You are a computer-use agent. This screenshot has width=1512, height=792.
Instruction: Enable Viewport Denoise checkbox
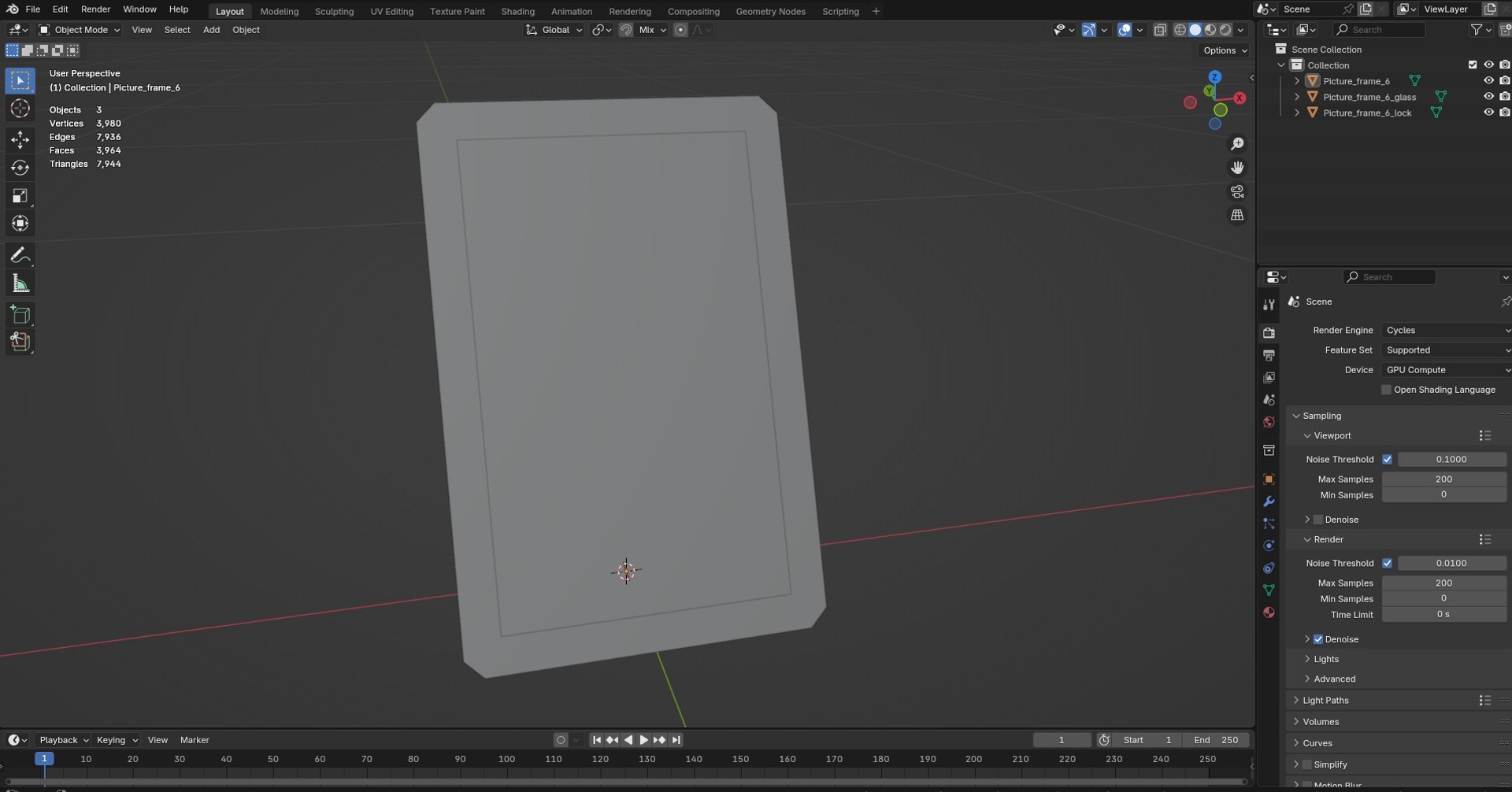pos(1318,520)
